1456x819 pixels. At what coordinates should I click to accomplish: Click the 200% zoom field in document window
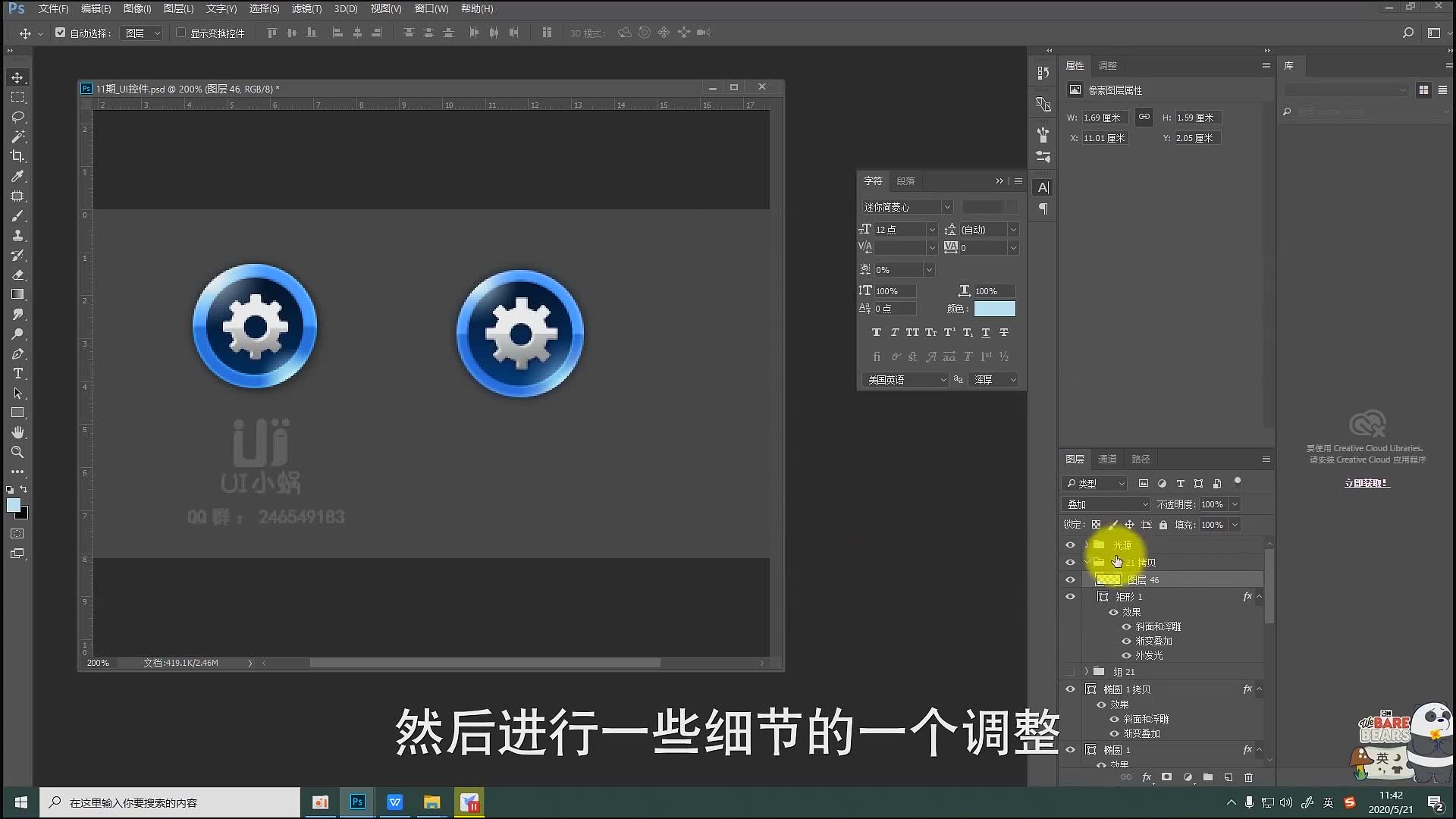tap(98, 663)
